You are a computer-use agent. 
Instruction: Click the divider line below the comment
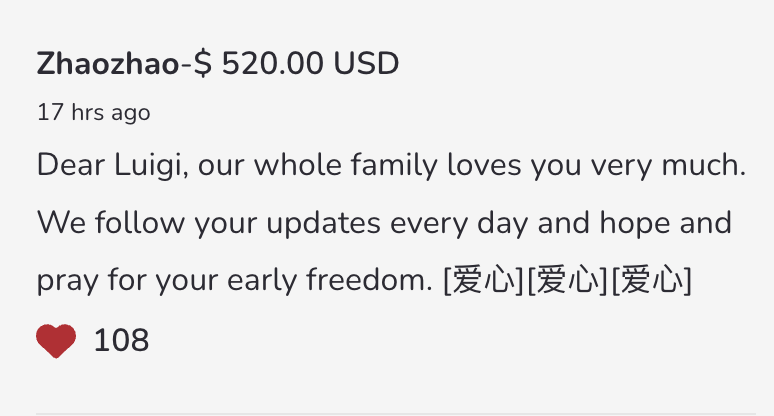(x=396, y=414)
